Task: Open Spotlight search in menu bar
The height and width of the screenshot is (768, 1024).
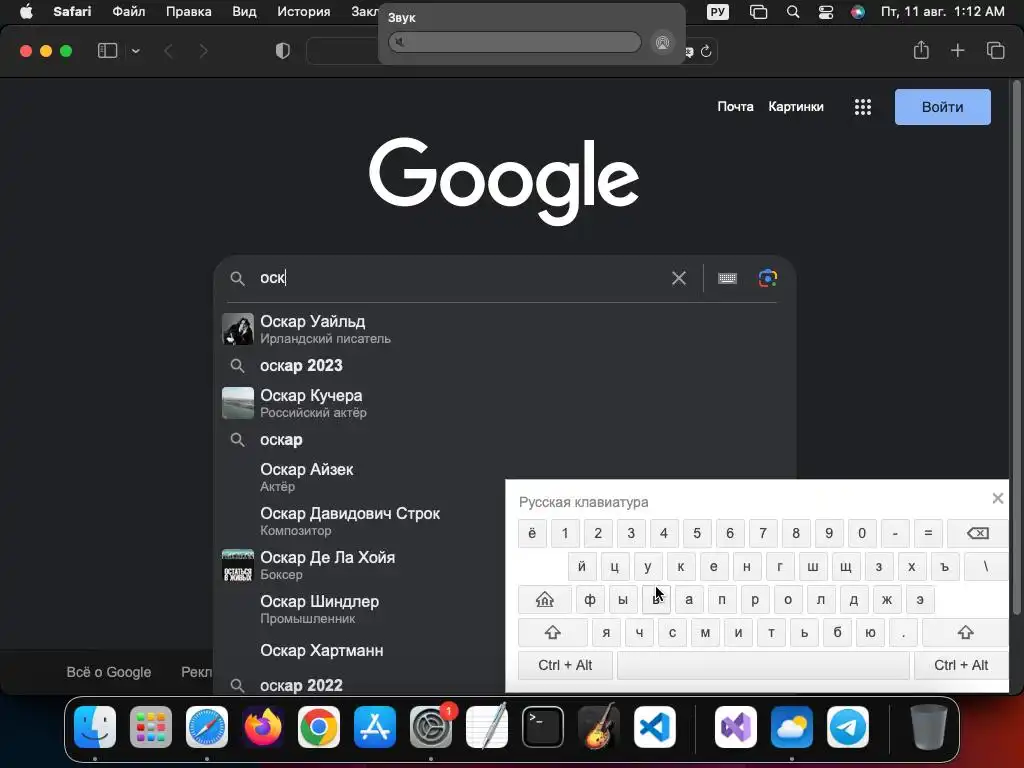Action: (x=793, y=11)
